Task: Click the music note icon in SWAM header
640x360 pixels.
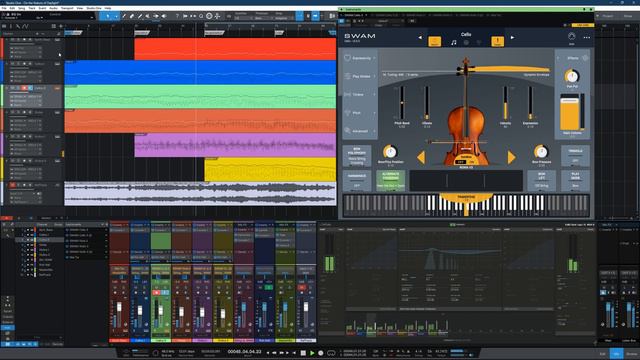Action: [x=453, y=42]
